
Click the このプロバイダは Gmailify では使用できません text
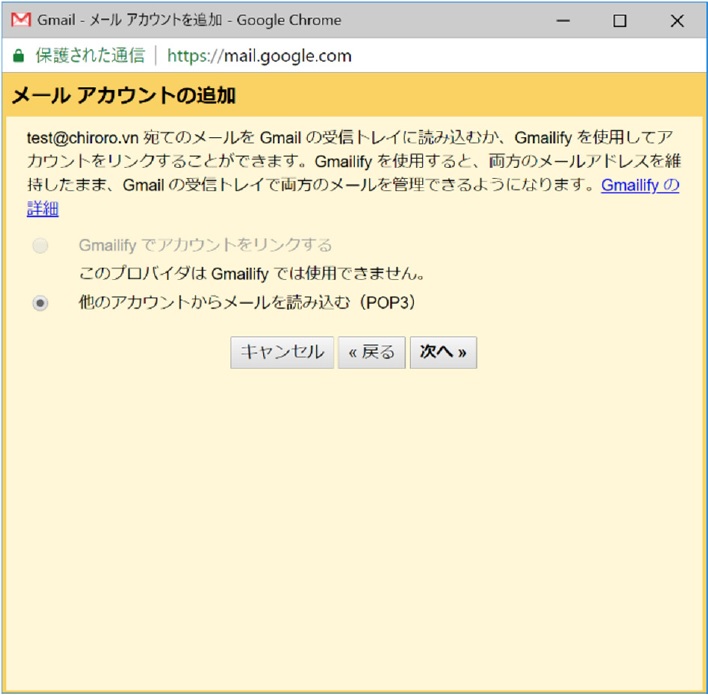coord(252,274)
